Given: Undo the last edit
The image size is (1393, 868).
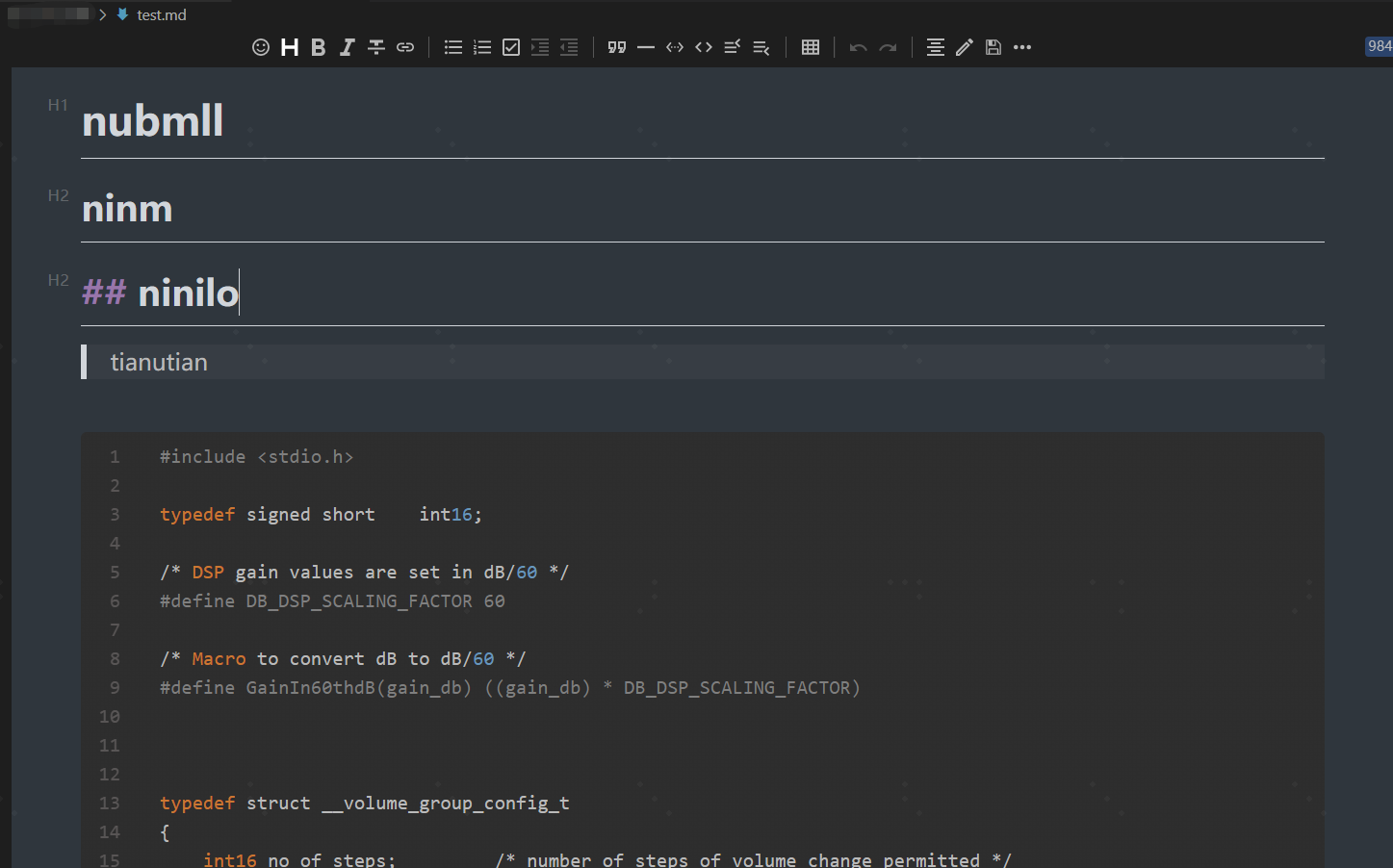Looking at the screenshot, I should click(859, 47).
